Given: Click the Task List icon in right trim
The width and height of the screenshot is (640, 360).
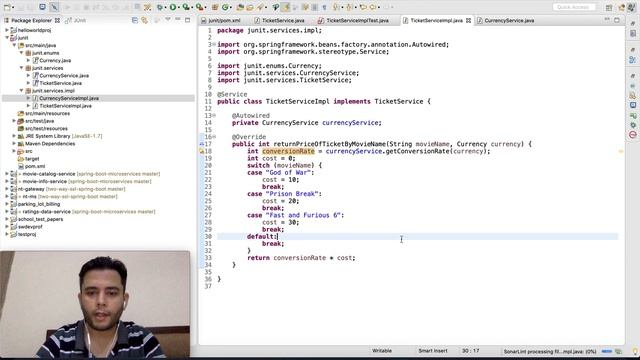Looking at the screenshot, I should tap(633, 34).
